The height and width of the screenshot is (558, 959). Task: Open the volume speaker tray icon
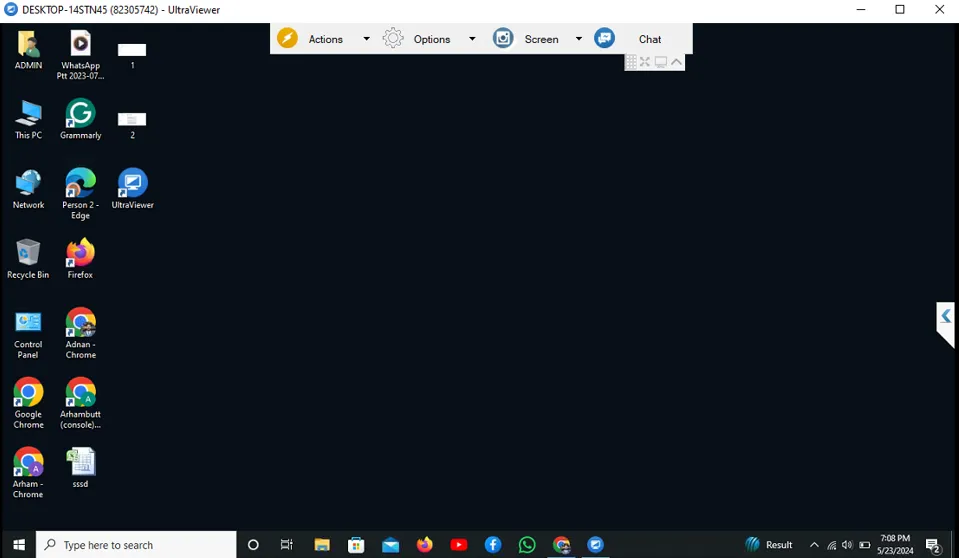tap(847, 545)
